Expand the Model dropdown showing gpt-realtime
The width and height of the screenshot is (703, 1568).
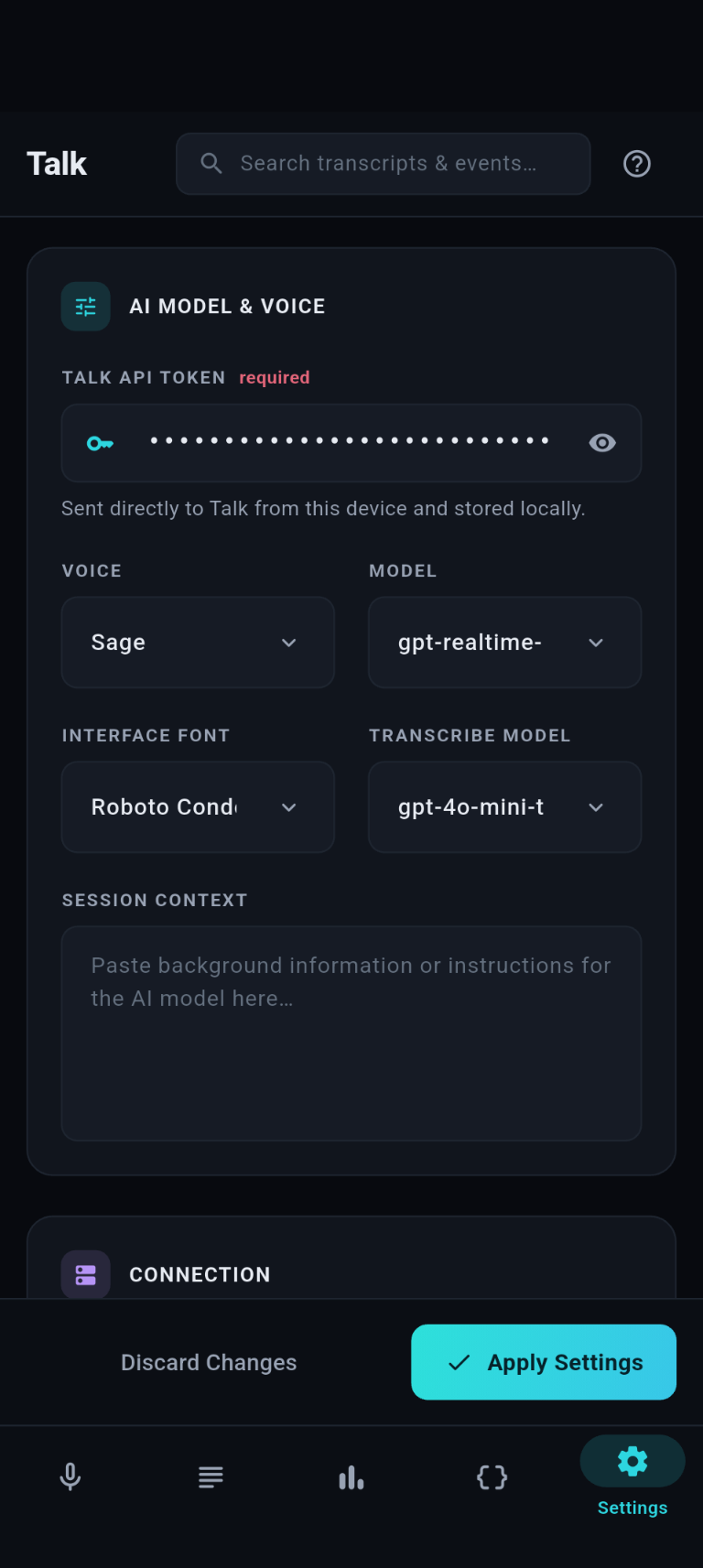(x=504, y=643)
